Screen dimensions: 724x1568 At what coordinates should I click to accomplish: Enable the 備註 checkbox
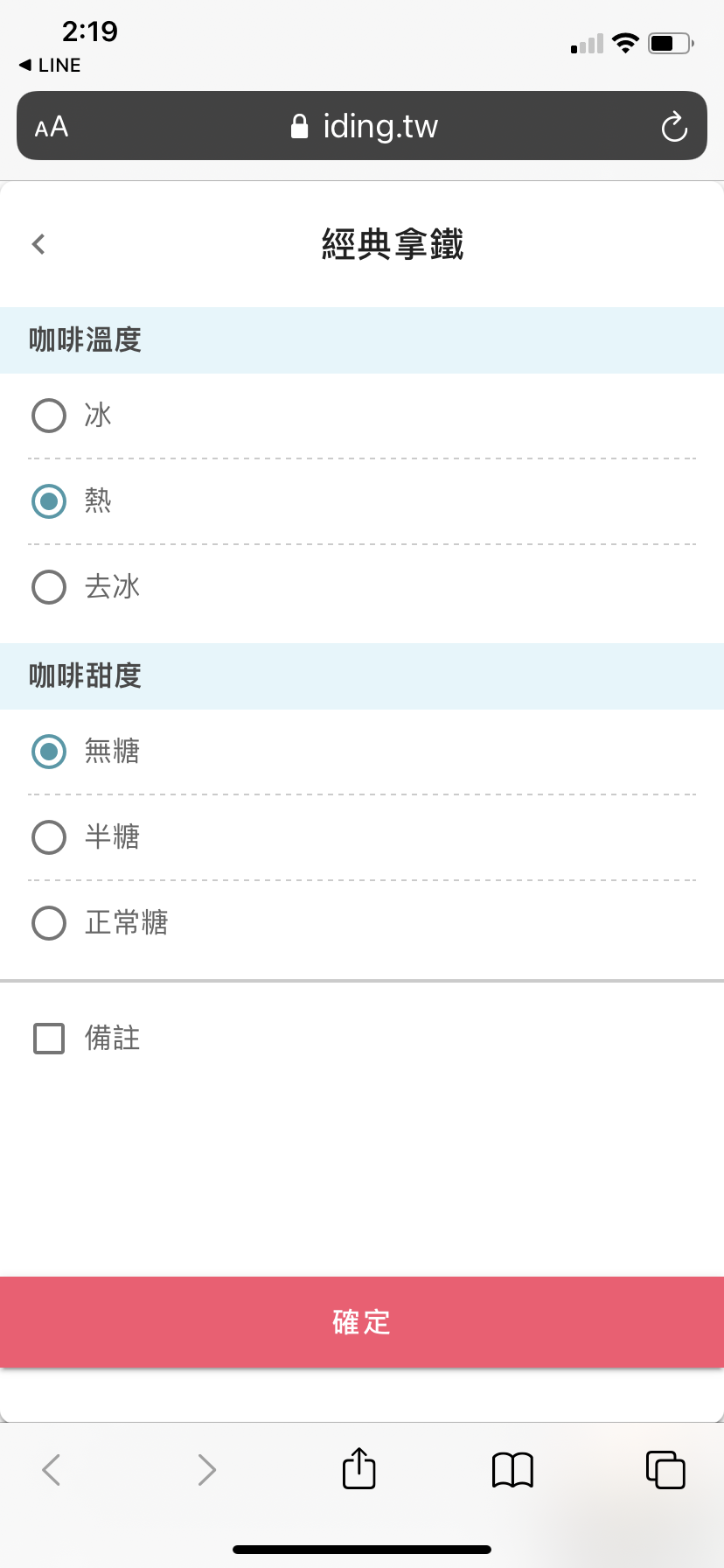(49, 1039)
